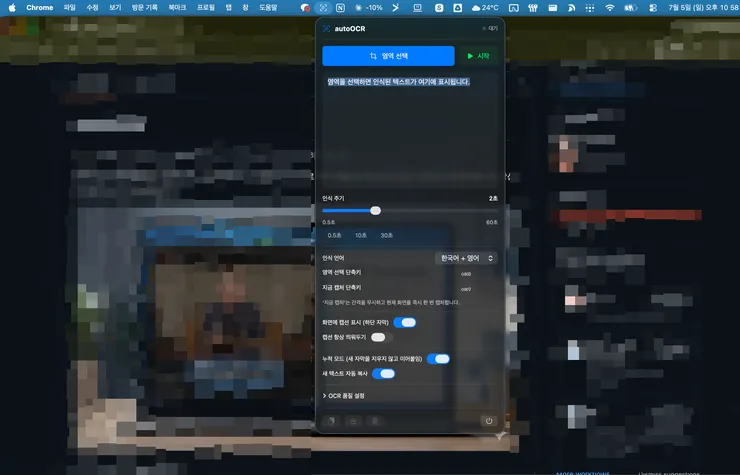Select the 10초 interval preset

point(361,235)
